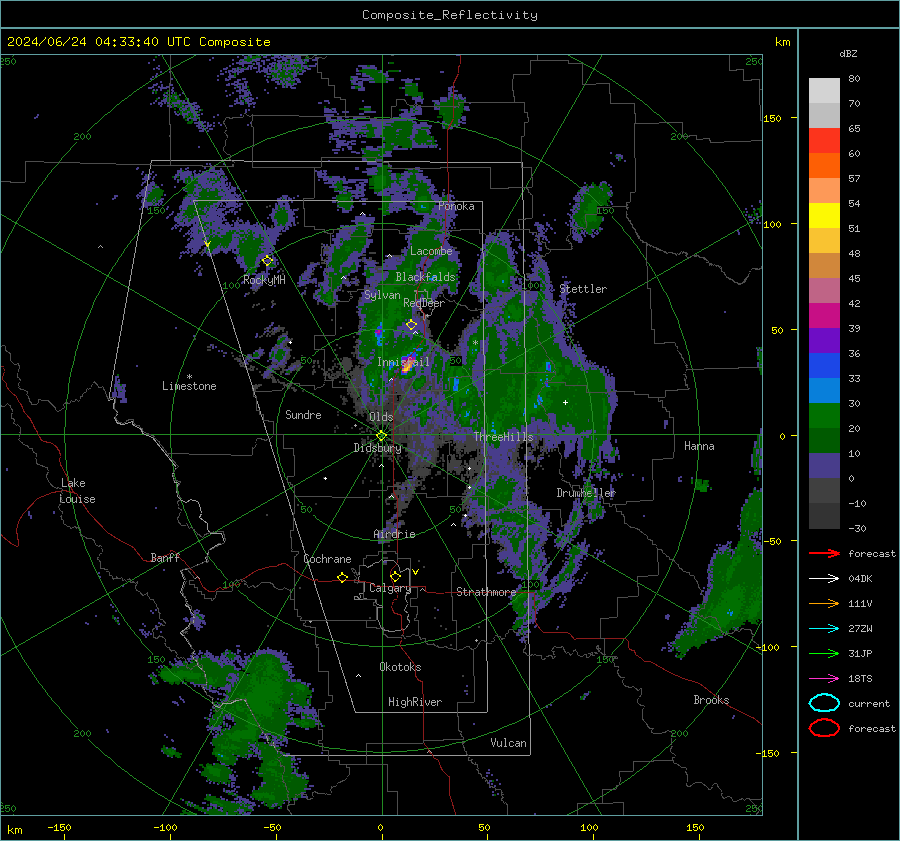
Task: Select the purple swatch between 10 and 0
Action: (824, 466)
